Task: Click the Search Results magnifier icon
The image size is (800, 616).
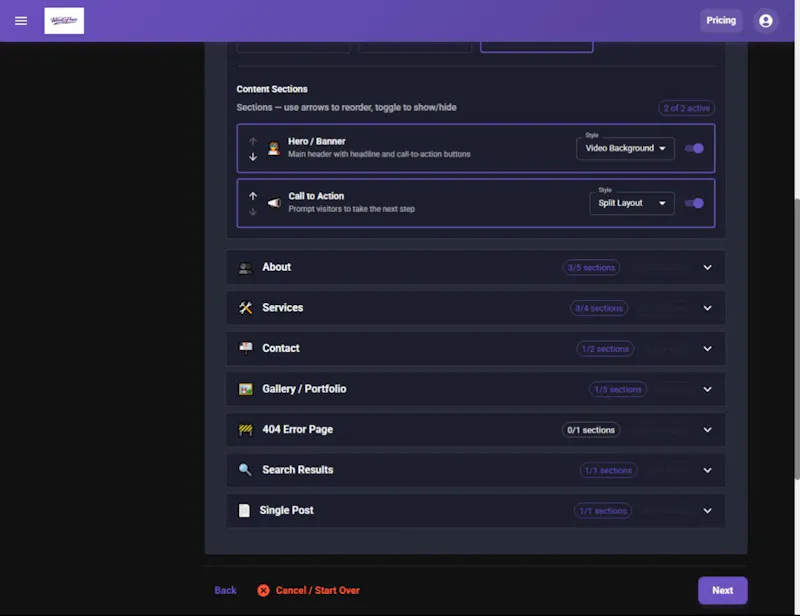Action: pos(245,470)
